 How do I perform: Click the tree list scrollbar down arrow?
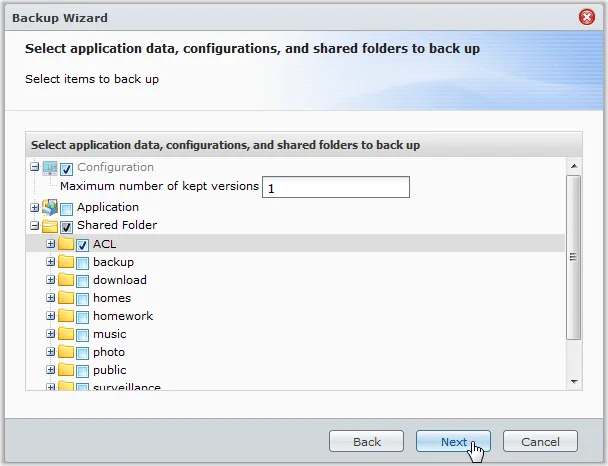[x=574, y=381]
